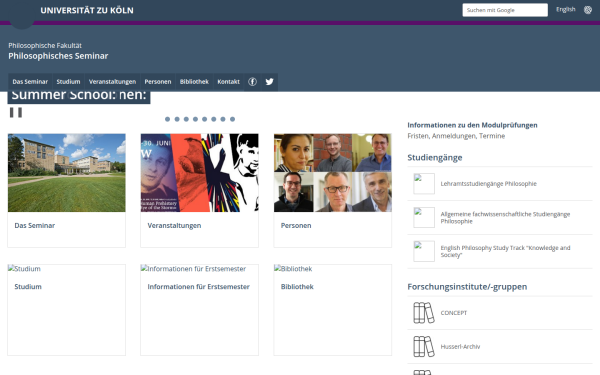This screenshot has height=375, width=600.
Task: Click the Universität zu Köln header title
Action: click(87, 10)
